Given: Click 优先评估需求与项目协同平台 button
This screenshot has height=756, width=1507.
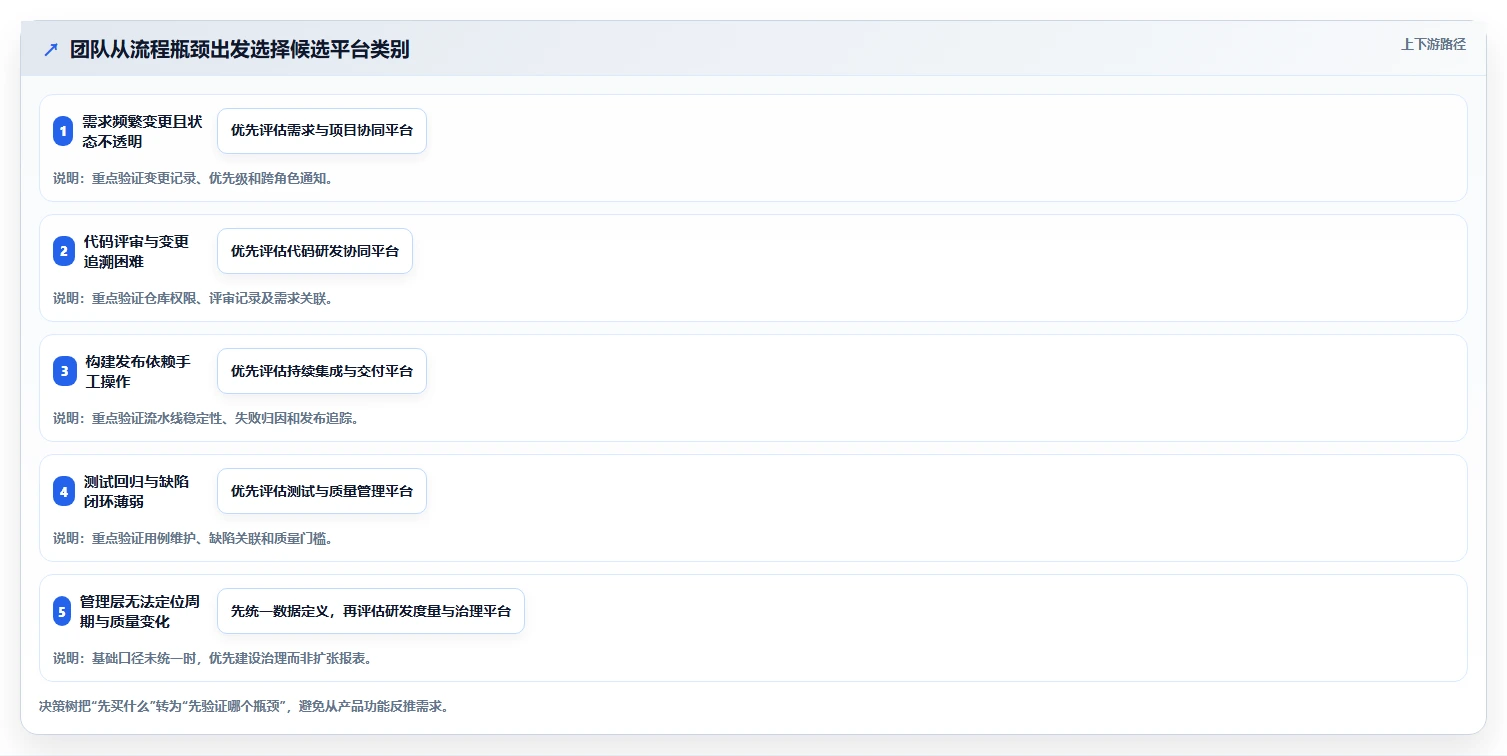Looking at the screenshot, I should point(322,131).
